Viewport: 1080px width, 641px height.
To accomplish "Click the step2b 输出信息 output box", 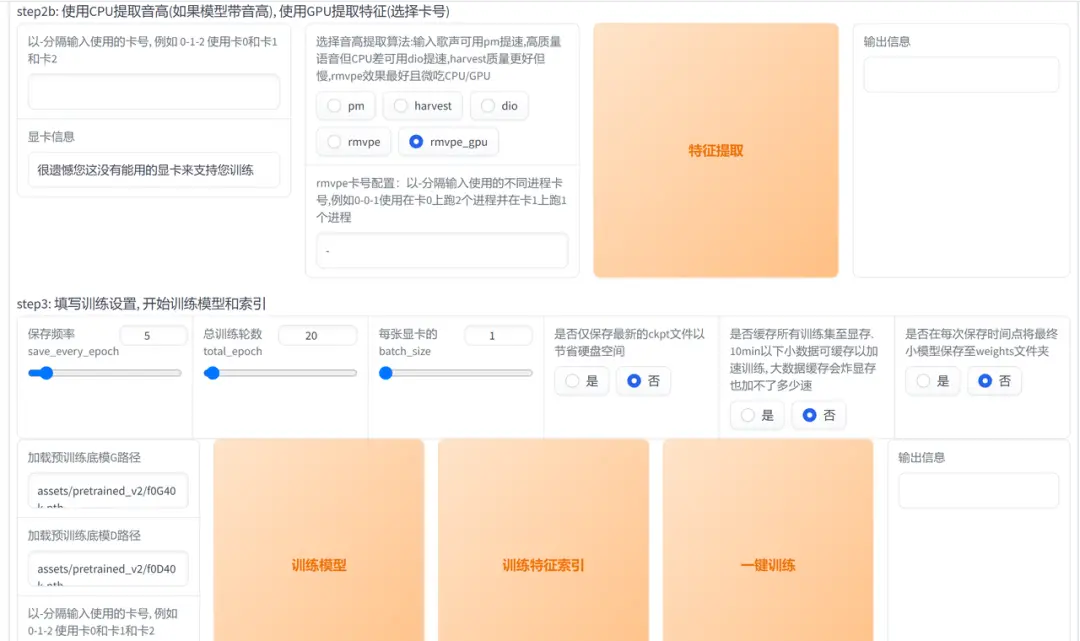I will coord(962,74).
